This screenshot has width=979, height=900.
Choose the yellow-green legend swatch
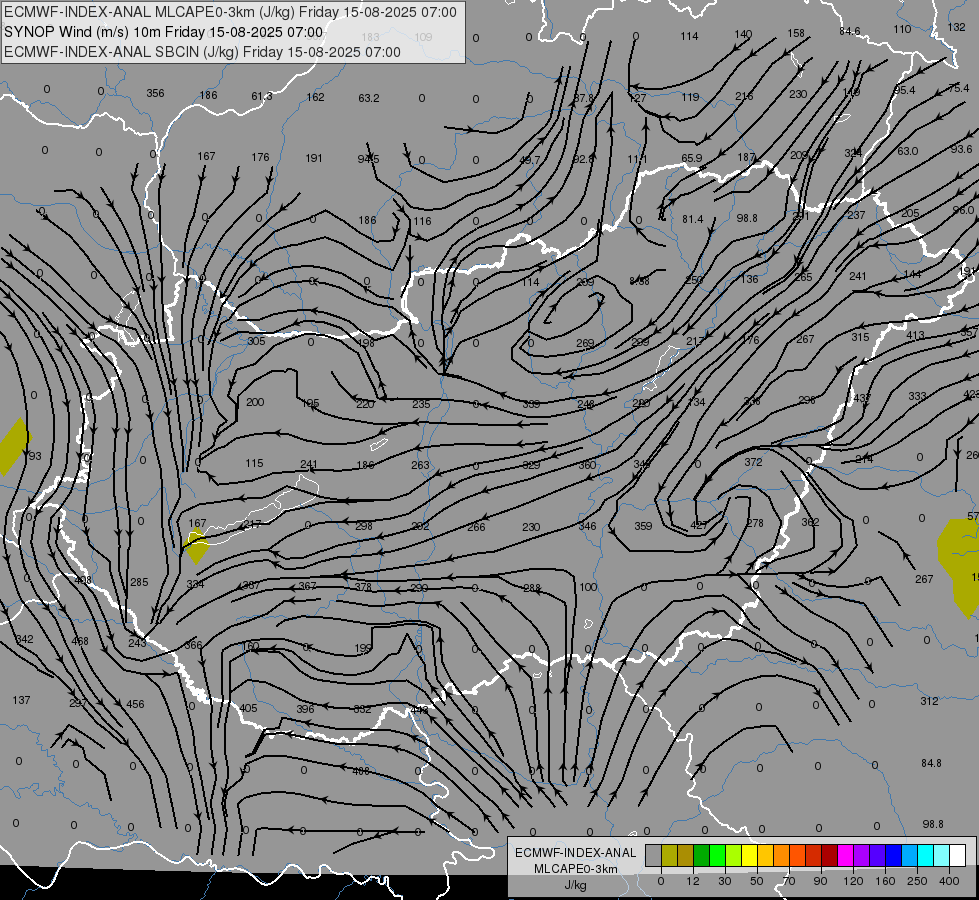point(734,855)
